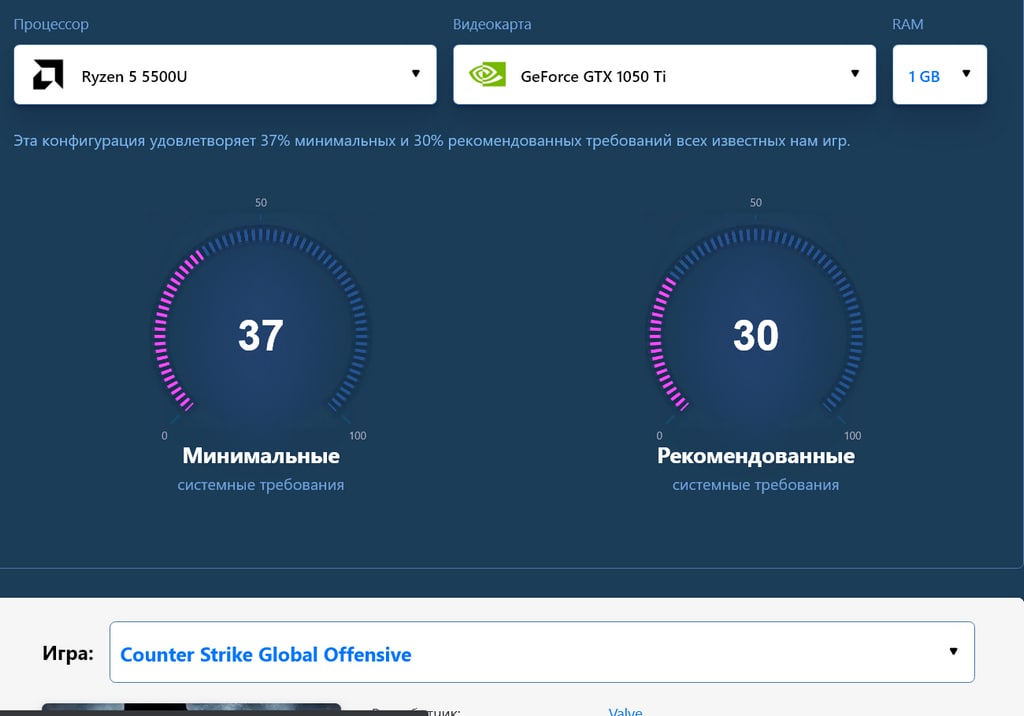Click системные требования under Рекомендованные
This screenshot has width=1024, height=716.
pos(756,485)
